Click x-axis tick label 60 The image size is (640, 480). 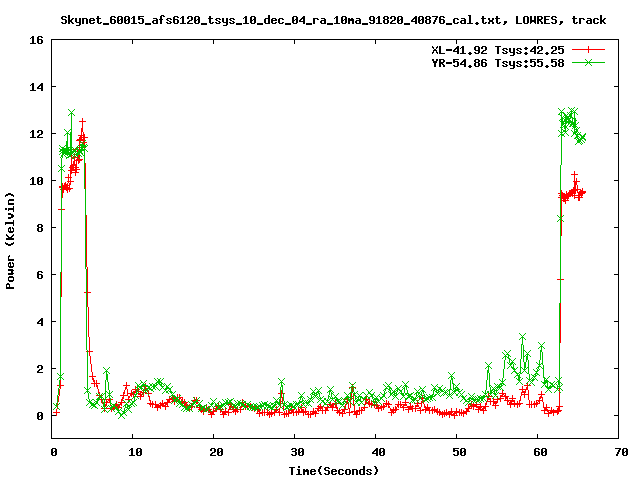pyautogui.click(x=540, y=452)
